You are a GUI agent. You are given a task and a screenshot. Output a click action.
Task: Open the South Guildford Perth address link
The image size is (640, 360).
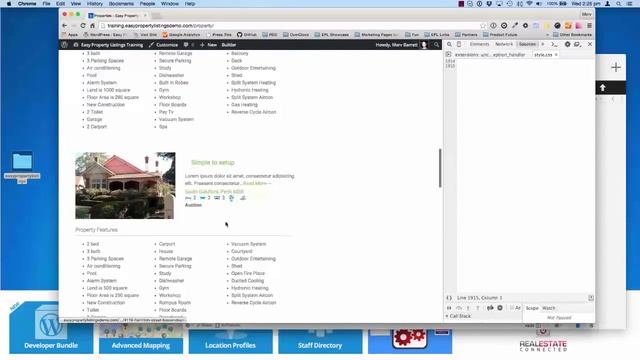tap(214, 191)
